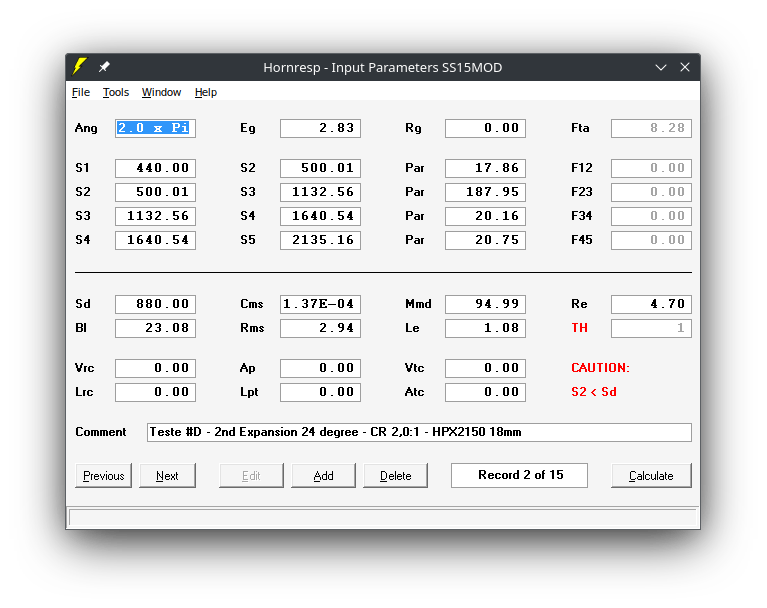
Task: Click the S3 field in the third segment row
Action: tap(156, 216)
